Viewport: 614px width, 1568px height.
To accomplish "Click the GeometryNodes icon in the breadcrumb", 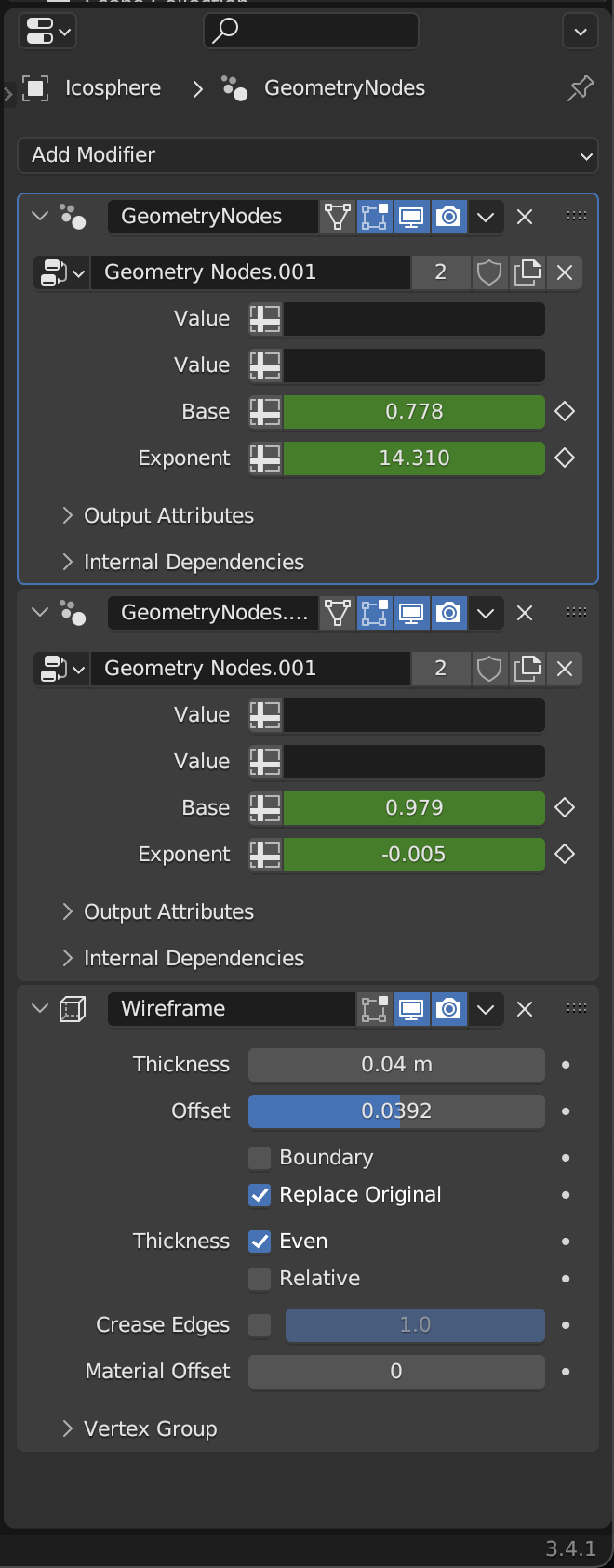I will click(234, 88).
